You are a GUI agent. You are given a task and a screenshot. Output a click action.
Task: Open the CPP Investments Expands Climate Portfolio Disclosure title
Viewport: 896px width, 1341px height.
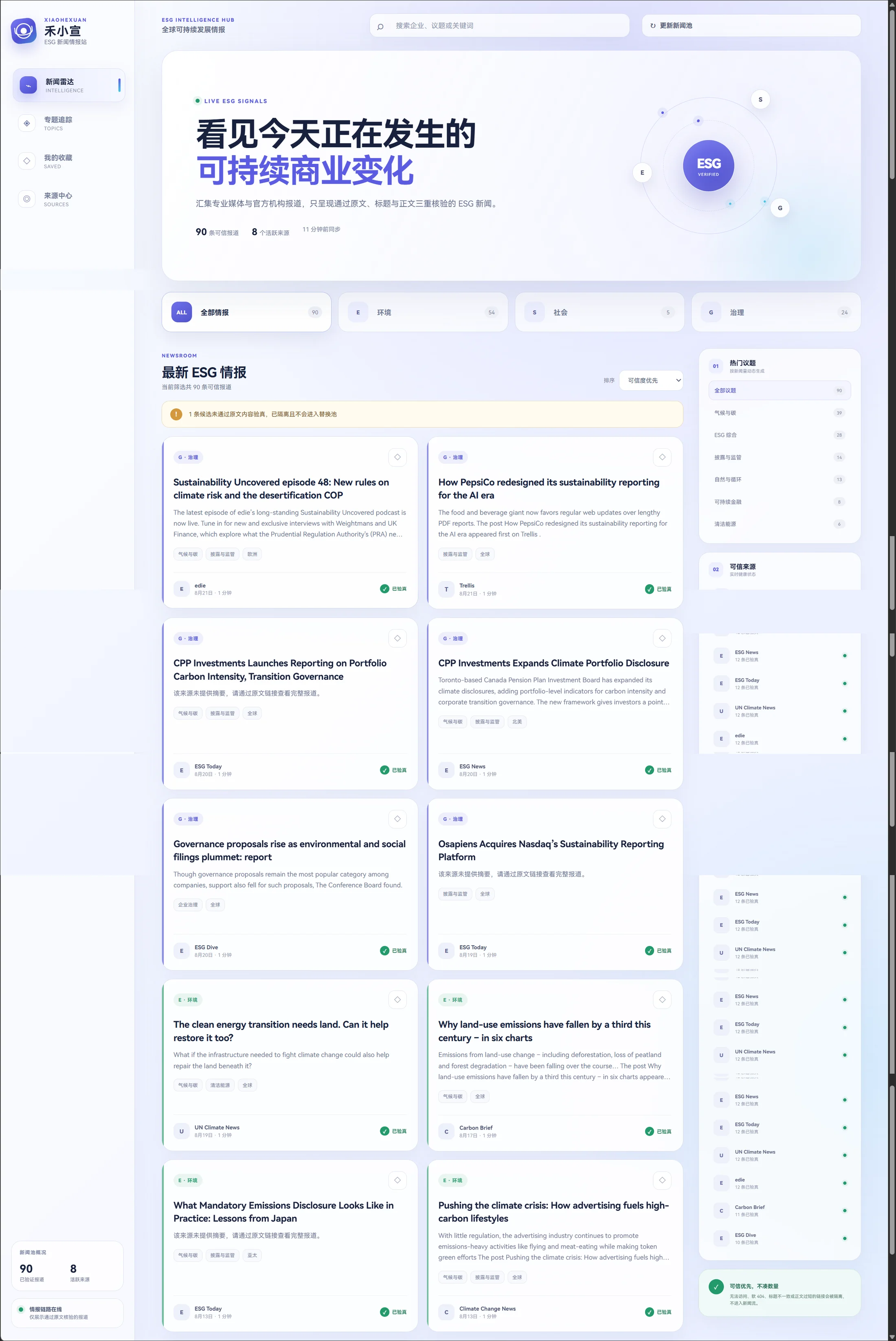(553, 663)
